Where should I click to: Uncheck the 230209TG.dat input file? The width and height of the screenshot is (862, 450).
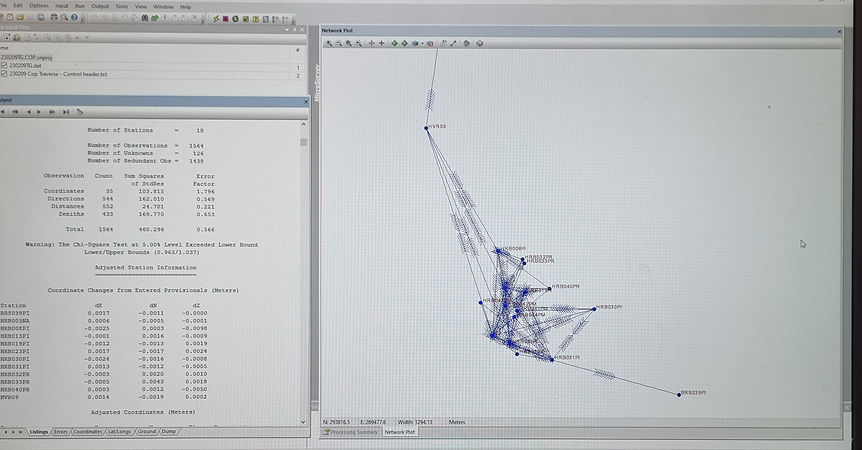[4, 65]
